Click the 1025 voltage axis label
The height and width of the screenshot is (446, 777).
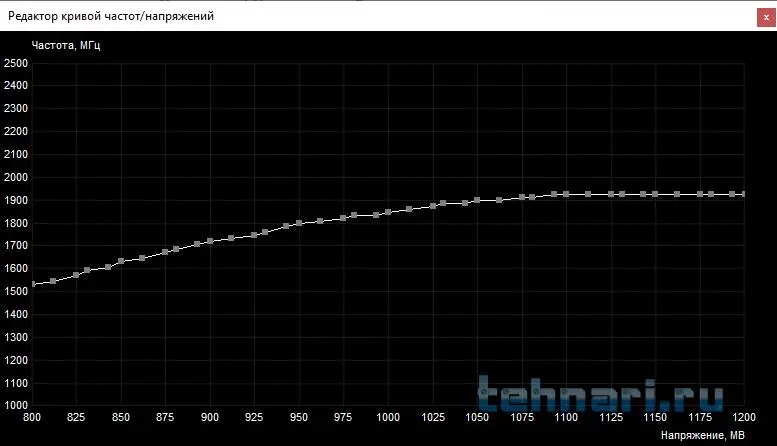[x=433, y=417]
